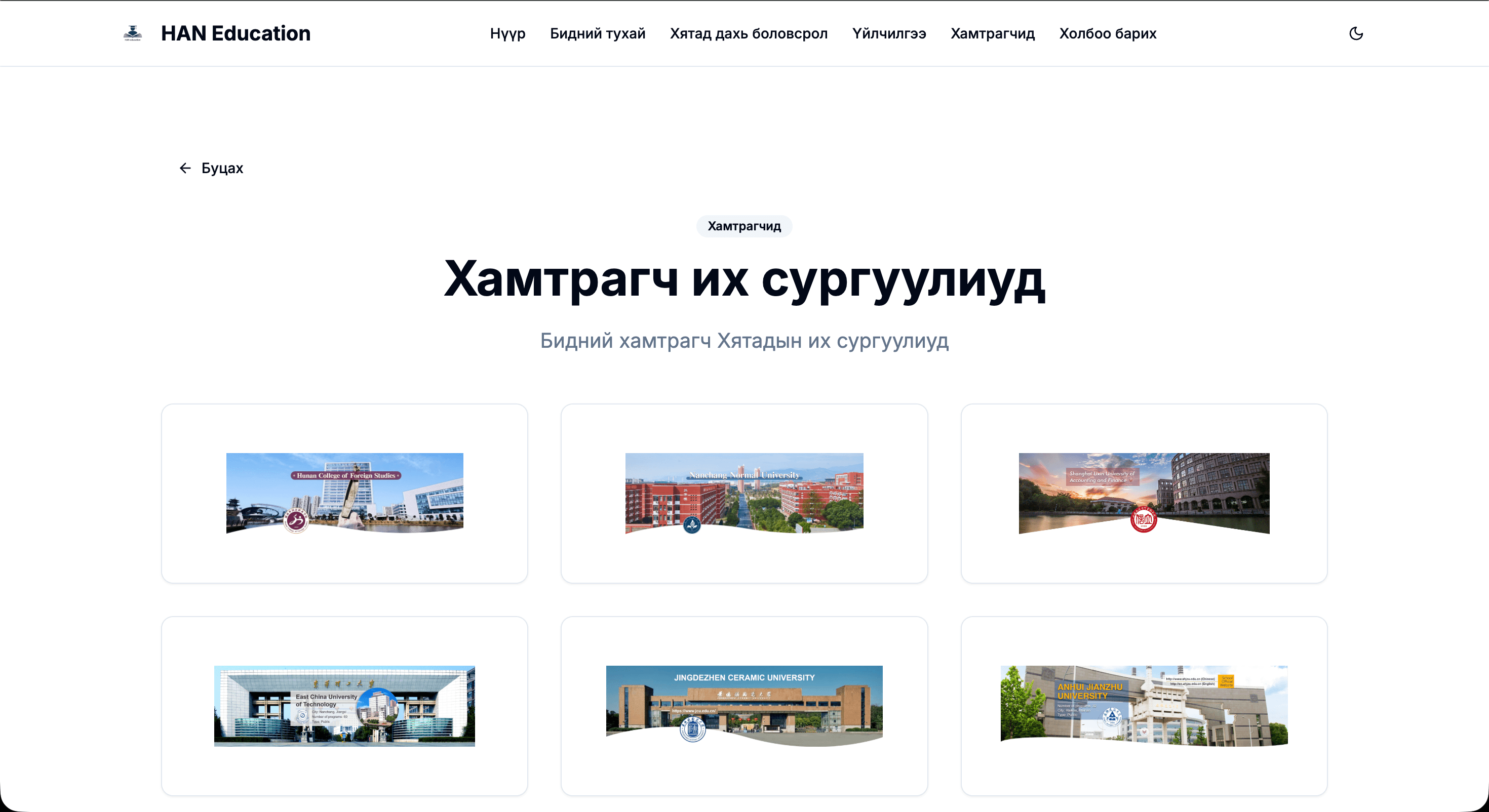Viewport: 1489px width, 812px height.
Task: Click the Бидний хамтрагч Хятадын их сургуулиуд subtitle
Action: pos(744,340)
